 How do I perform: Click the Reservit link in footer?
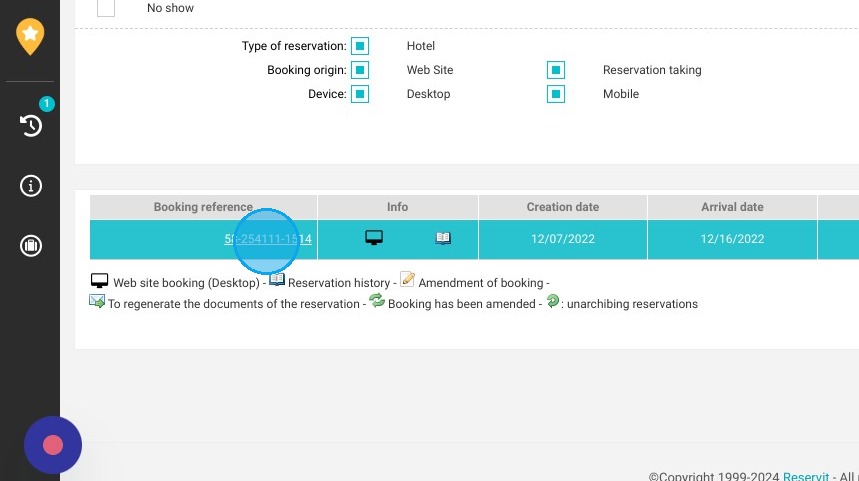(806, 477)
